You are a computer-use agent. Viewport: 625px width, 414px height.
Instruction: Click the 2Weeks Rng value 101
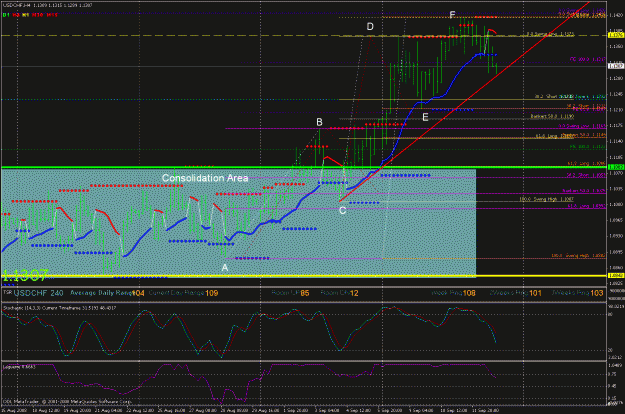point(535,293)
